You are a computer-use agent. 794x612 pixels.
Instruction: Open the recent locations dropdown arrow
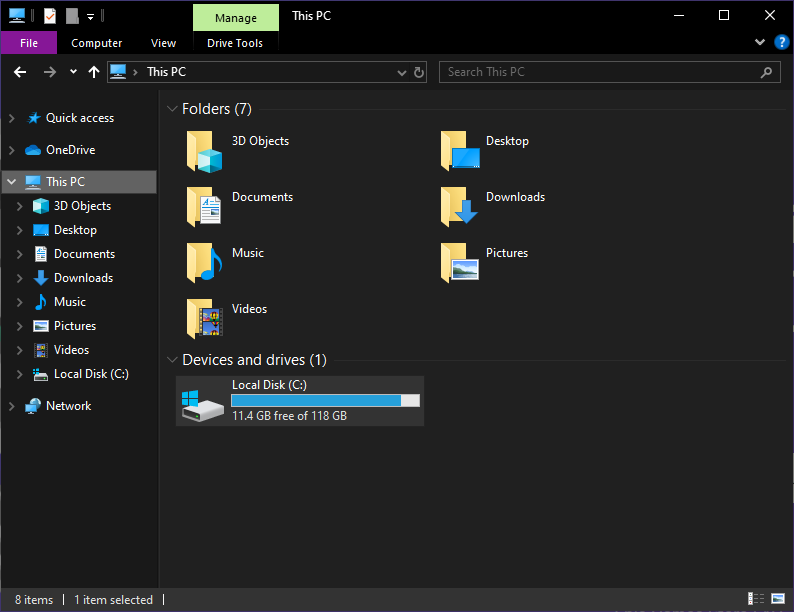(x=73, y=72)
